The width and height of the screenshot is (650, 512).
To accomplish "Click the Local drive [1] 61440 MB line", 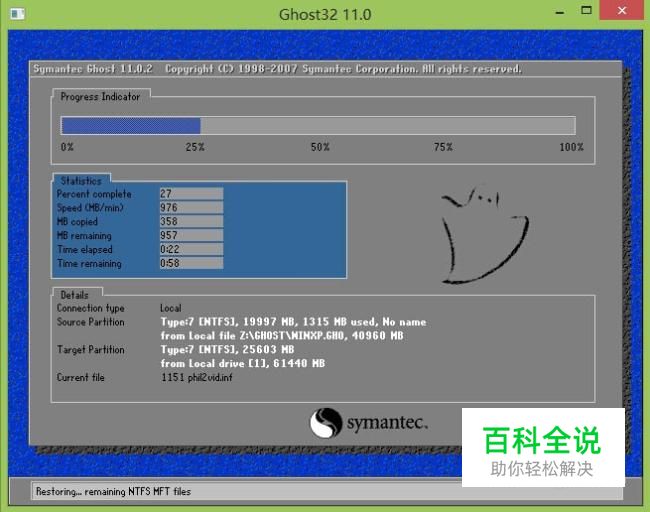I will click(x=243, y=363).
